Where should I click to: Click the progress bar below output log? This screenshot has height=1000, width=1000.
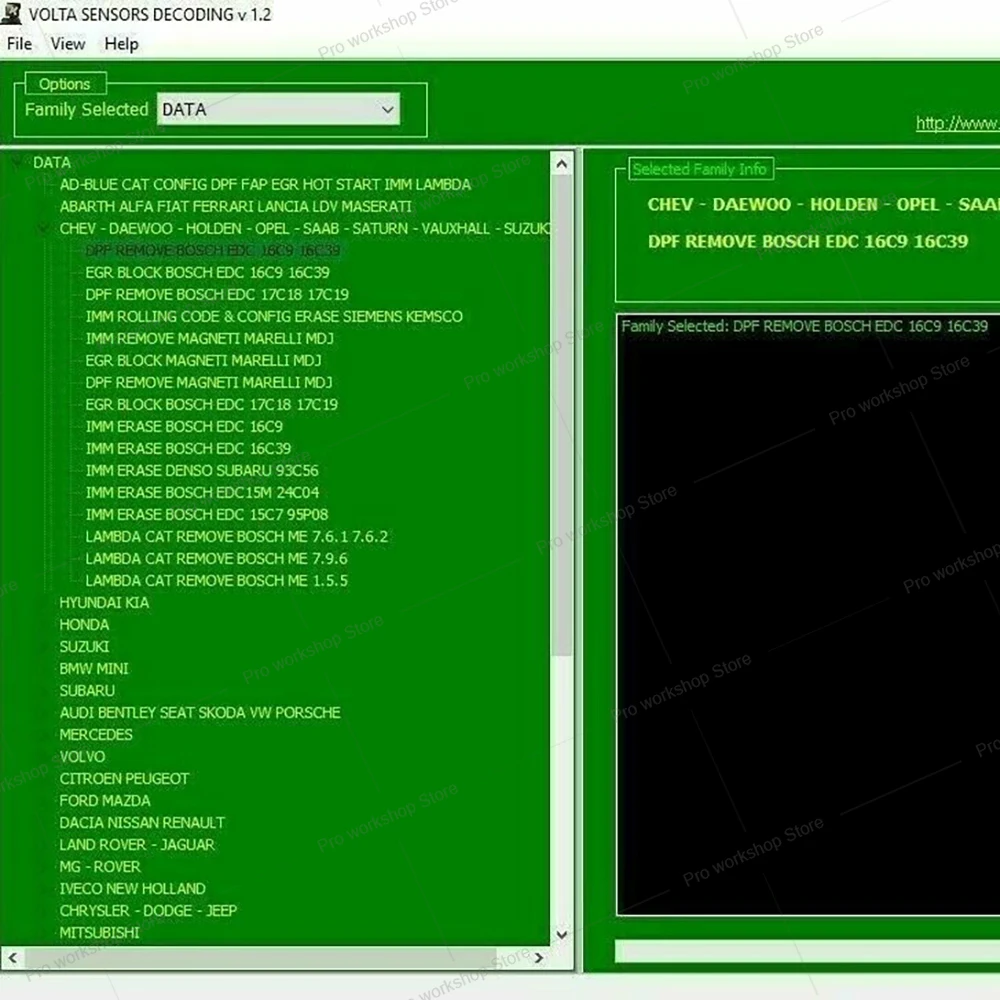807,950
